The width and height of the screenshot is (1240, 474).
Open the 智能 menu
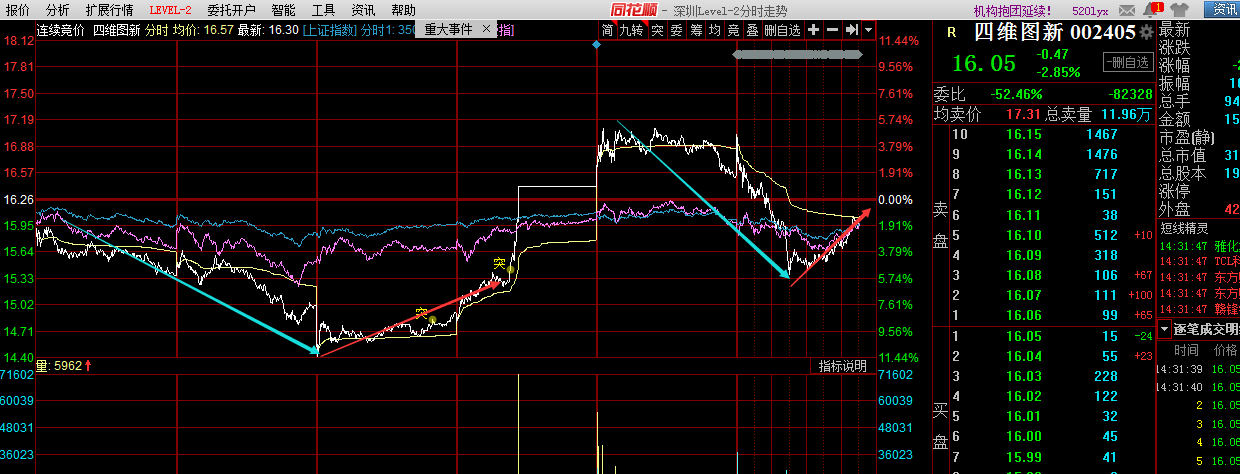283,10
